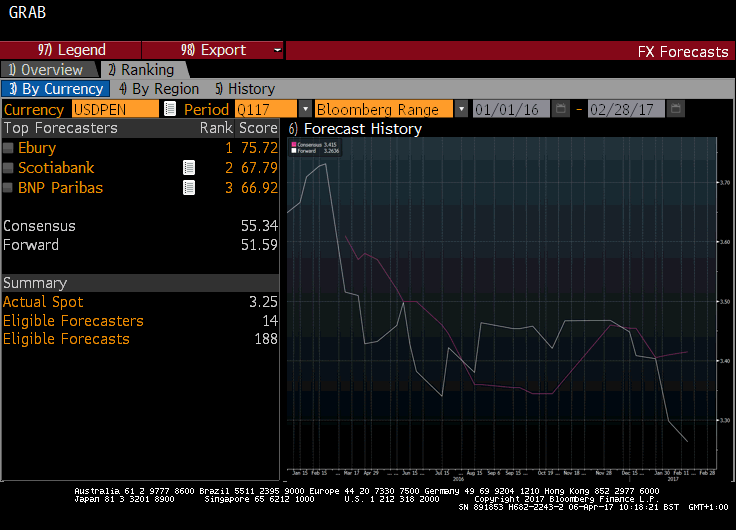This screenshot has height=530, width=736.
Task: Click the Scotiabank score 67.79
Action: (259, 168)
